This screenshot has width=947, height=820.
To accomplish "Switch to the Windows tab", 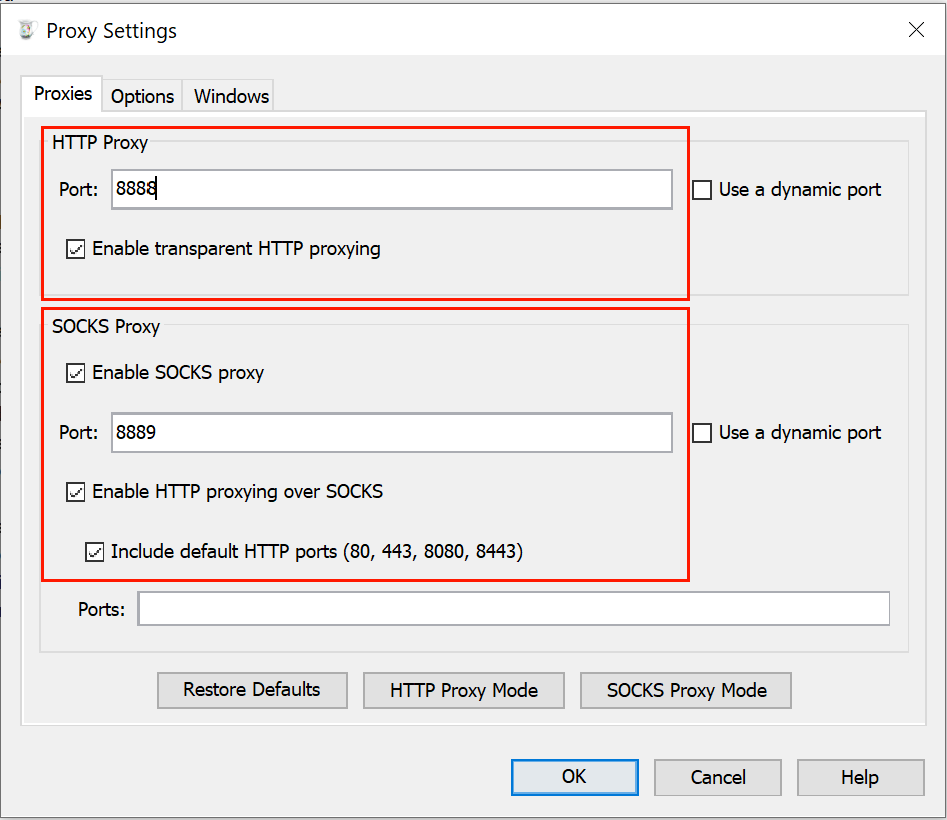I will [231, 96].
